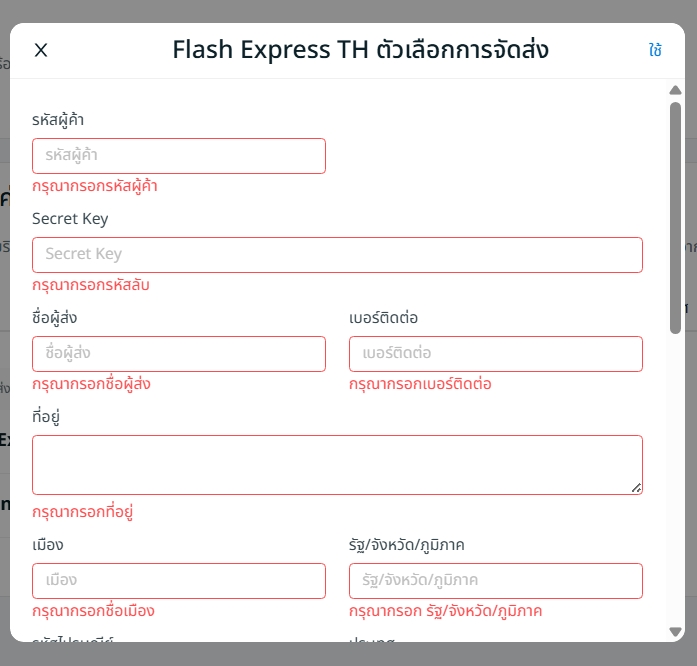Screen dimensions: 697x666
Task: Click the ชื่อผู้ส่ง label
Action: click(55, 318)
